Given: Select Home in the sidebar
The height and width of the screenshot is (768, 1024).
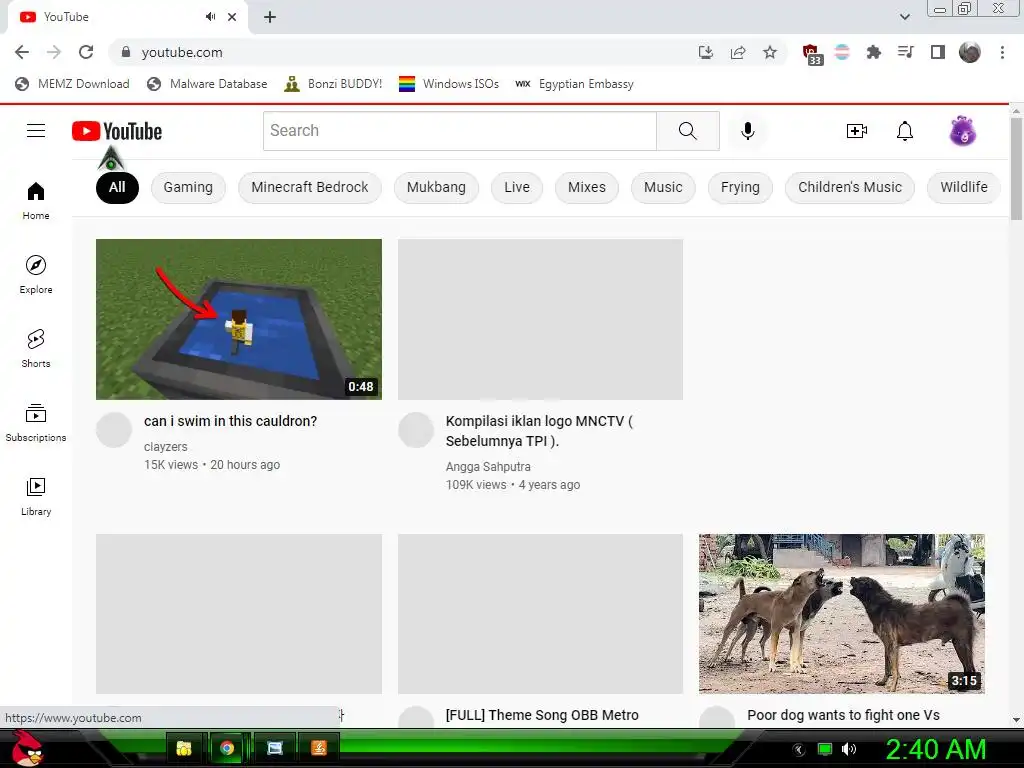Looking at the screenshot, I should pos(36,201).
